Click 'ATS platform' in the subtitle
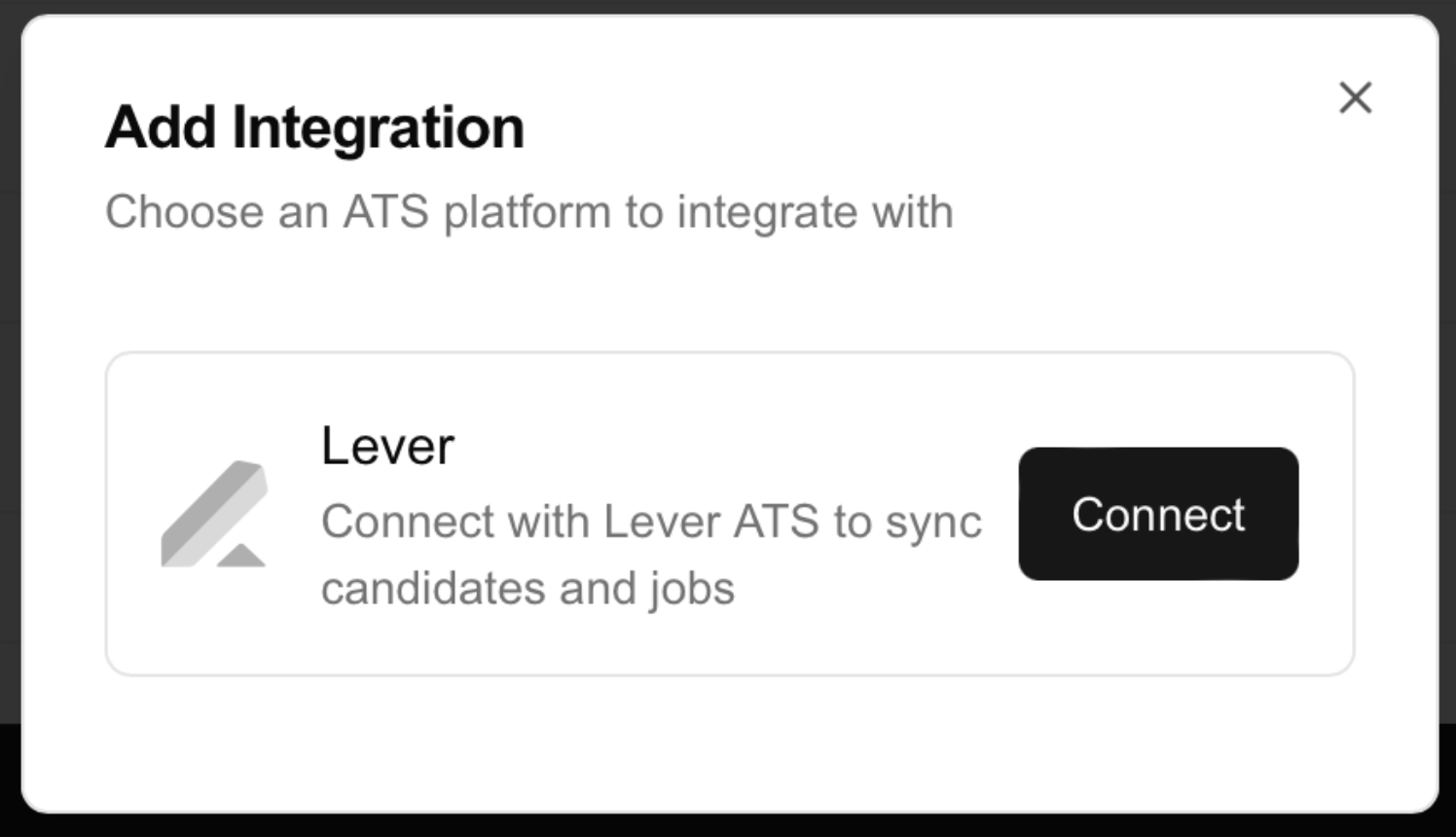Image resolution: width=1456 pixels, height=837 pixels. click(476, 212)
